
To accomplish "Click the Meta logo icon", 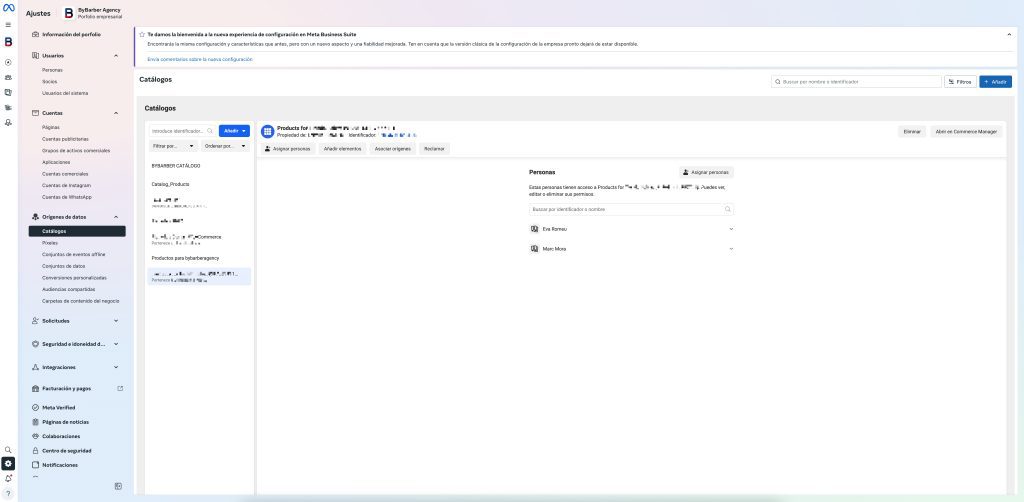I will pyautogui.click(x=8, y=8).
